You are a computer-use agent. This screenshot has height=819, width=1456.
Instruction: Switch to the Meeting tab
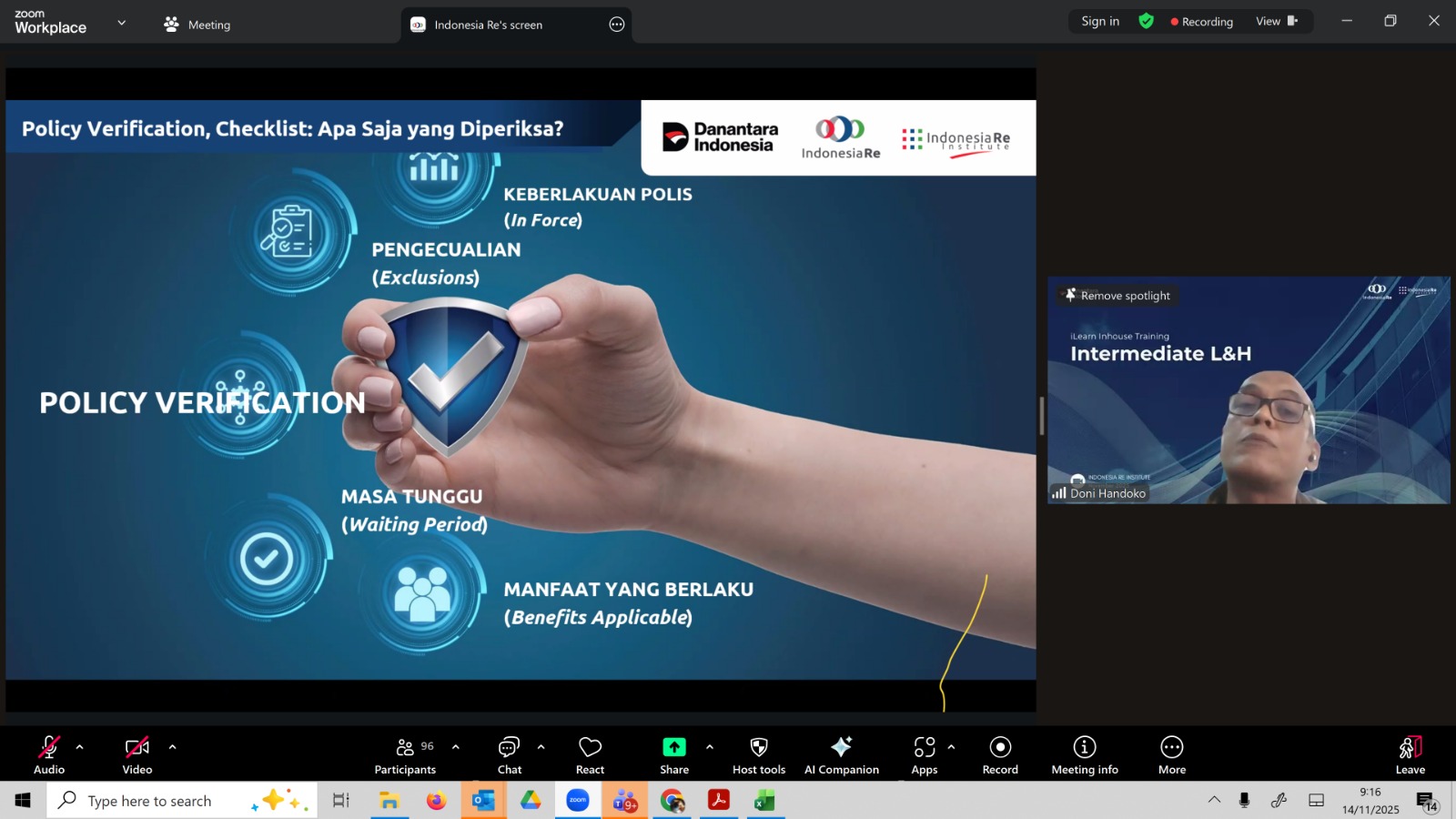click(x=197, y=25)
